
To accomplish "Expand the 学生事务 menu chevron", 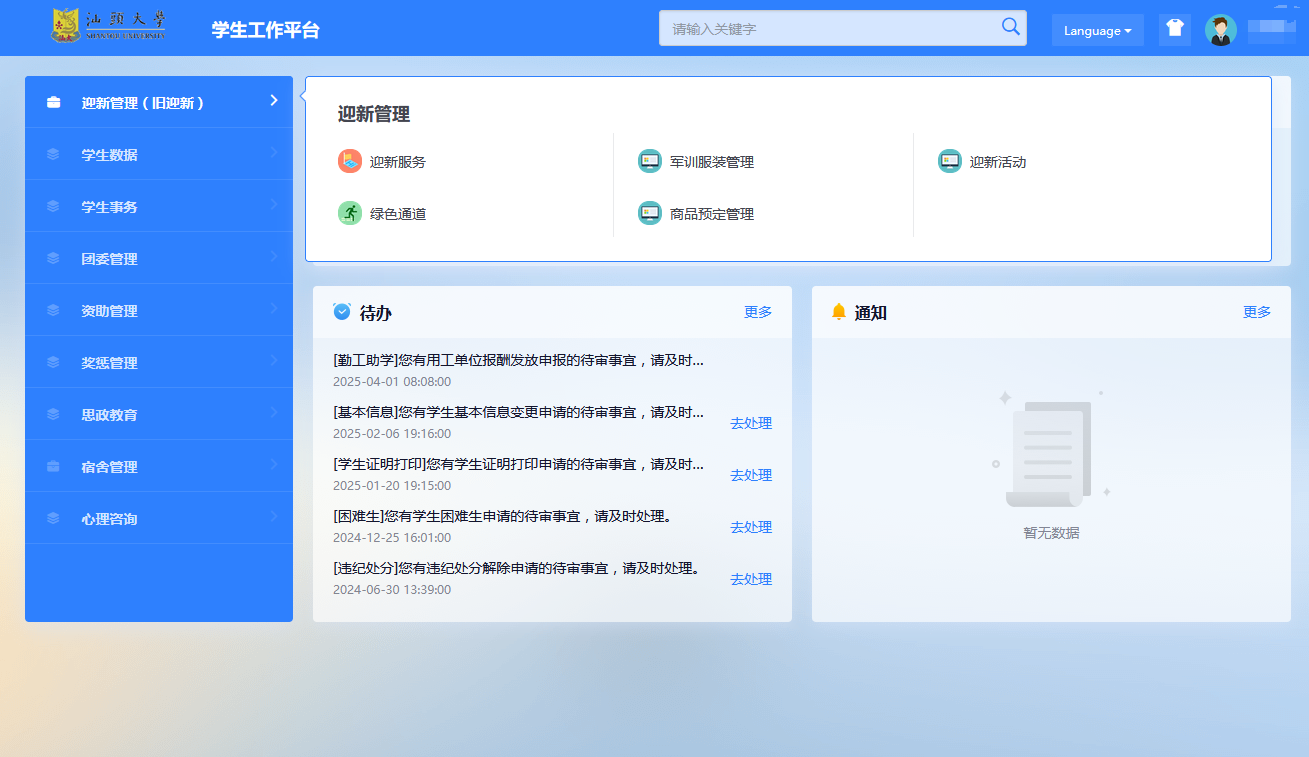I will [274, 204].
